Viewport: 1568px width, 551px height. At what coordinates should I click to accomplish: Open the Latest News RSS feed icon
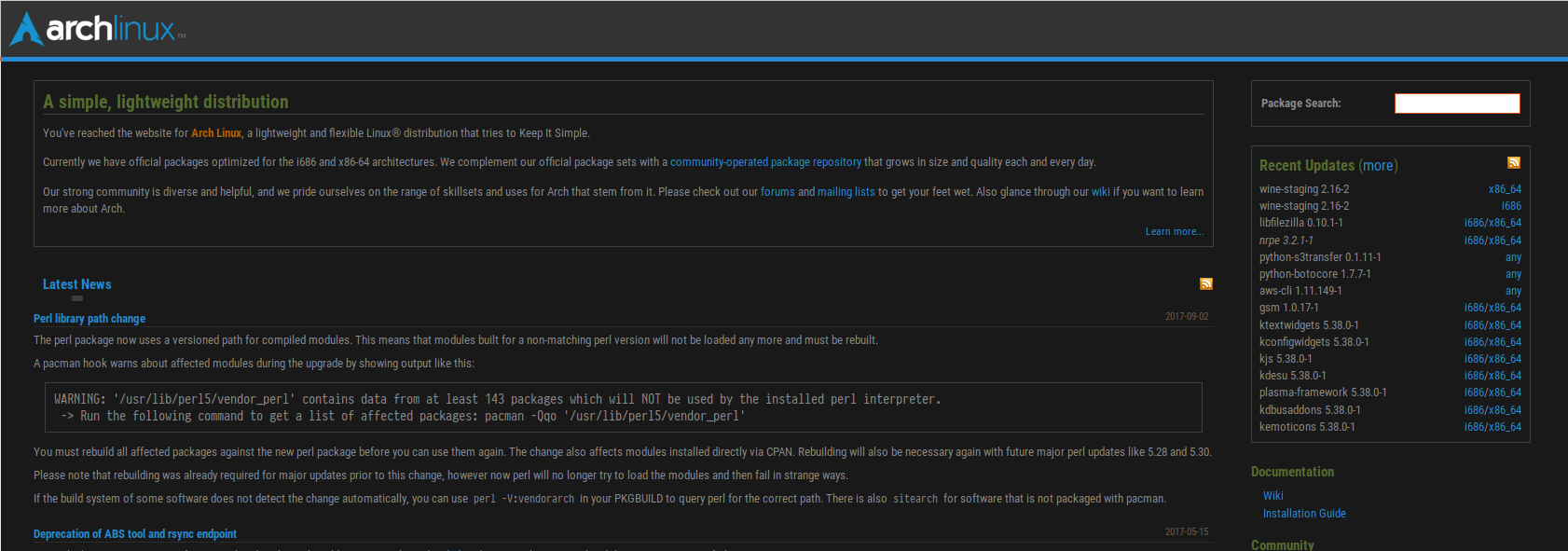click(1205, 283)
